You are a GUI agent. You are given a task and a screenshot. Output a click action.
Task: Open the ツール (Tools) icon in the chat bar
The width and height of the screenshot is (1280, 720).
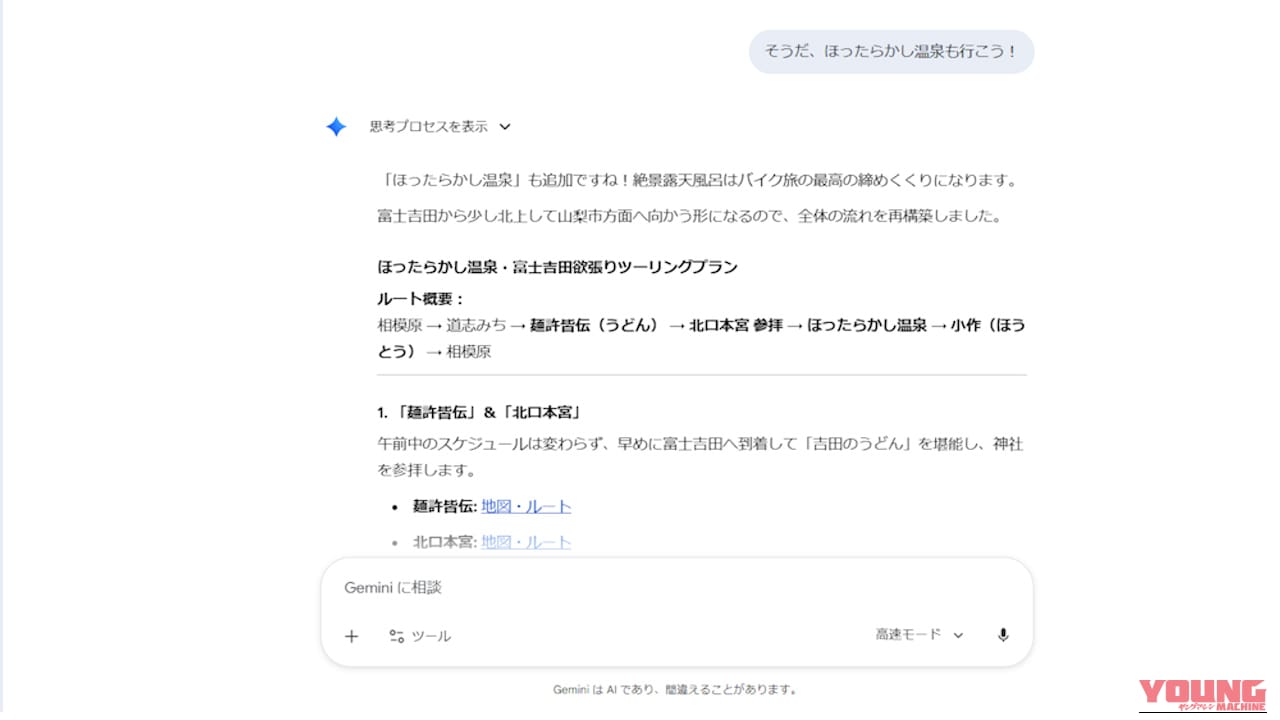point(422,636)
